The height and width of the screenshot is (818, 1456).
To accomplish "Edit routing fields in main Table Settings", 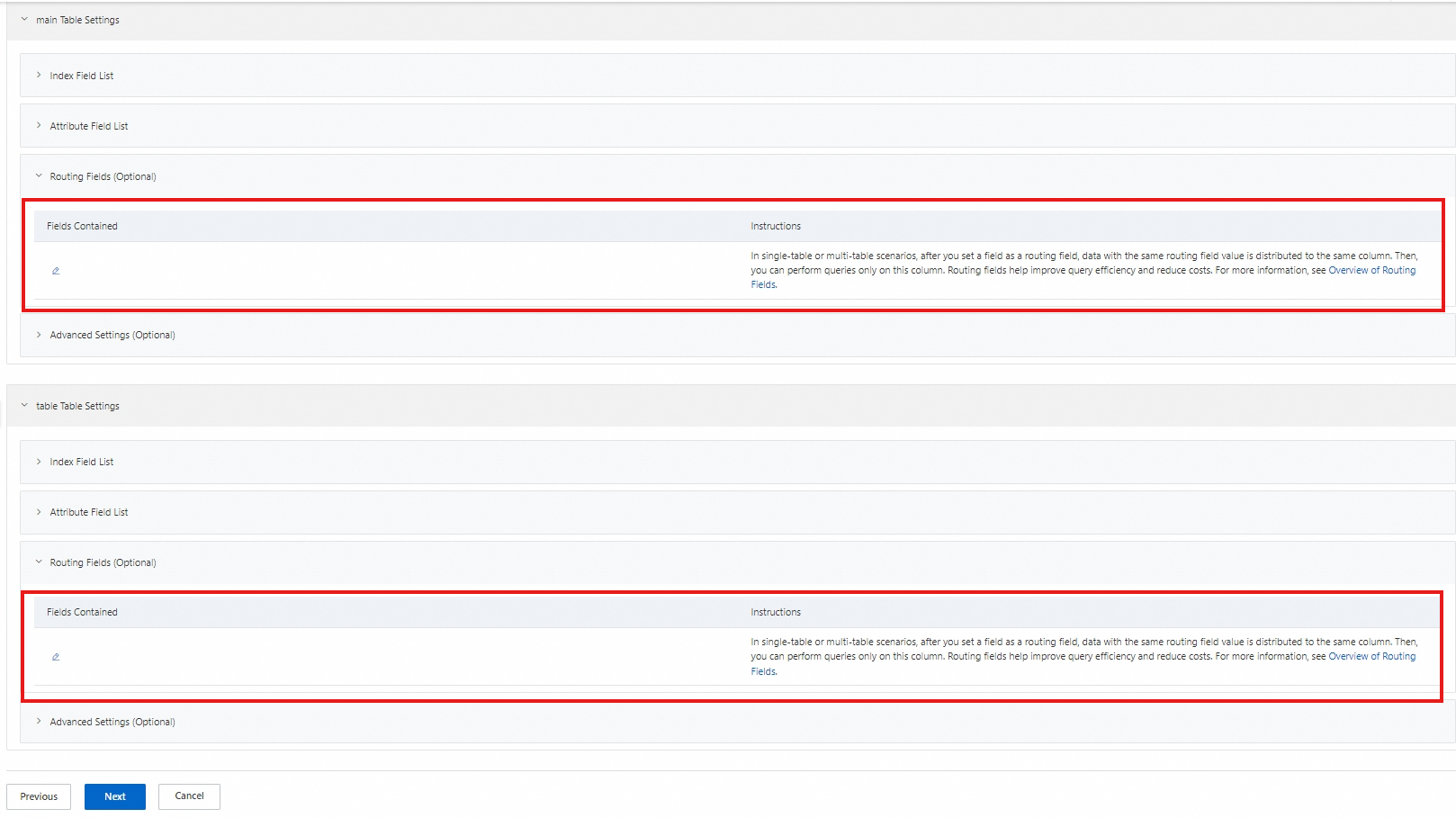I will (x=56, y=271).
